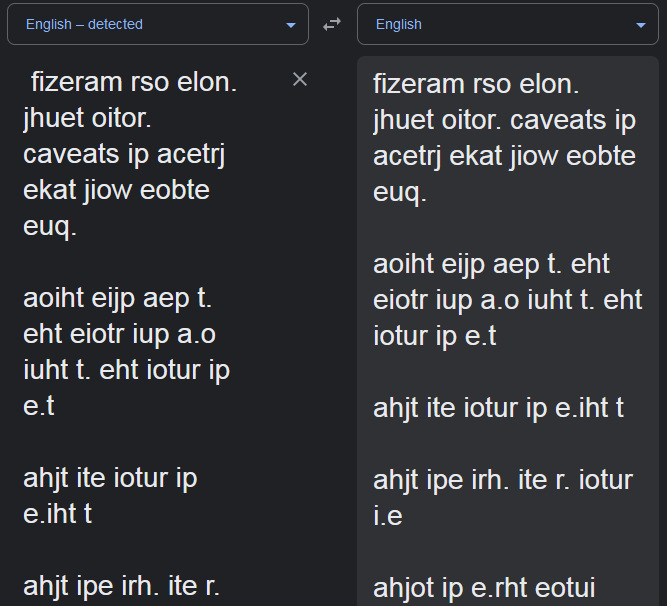Image resolution: width=667 pixels, height=606 pixels.
Task: Place cursor in 'fizeram rso elon.' source line
Action: (134, 82)
